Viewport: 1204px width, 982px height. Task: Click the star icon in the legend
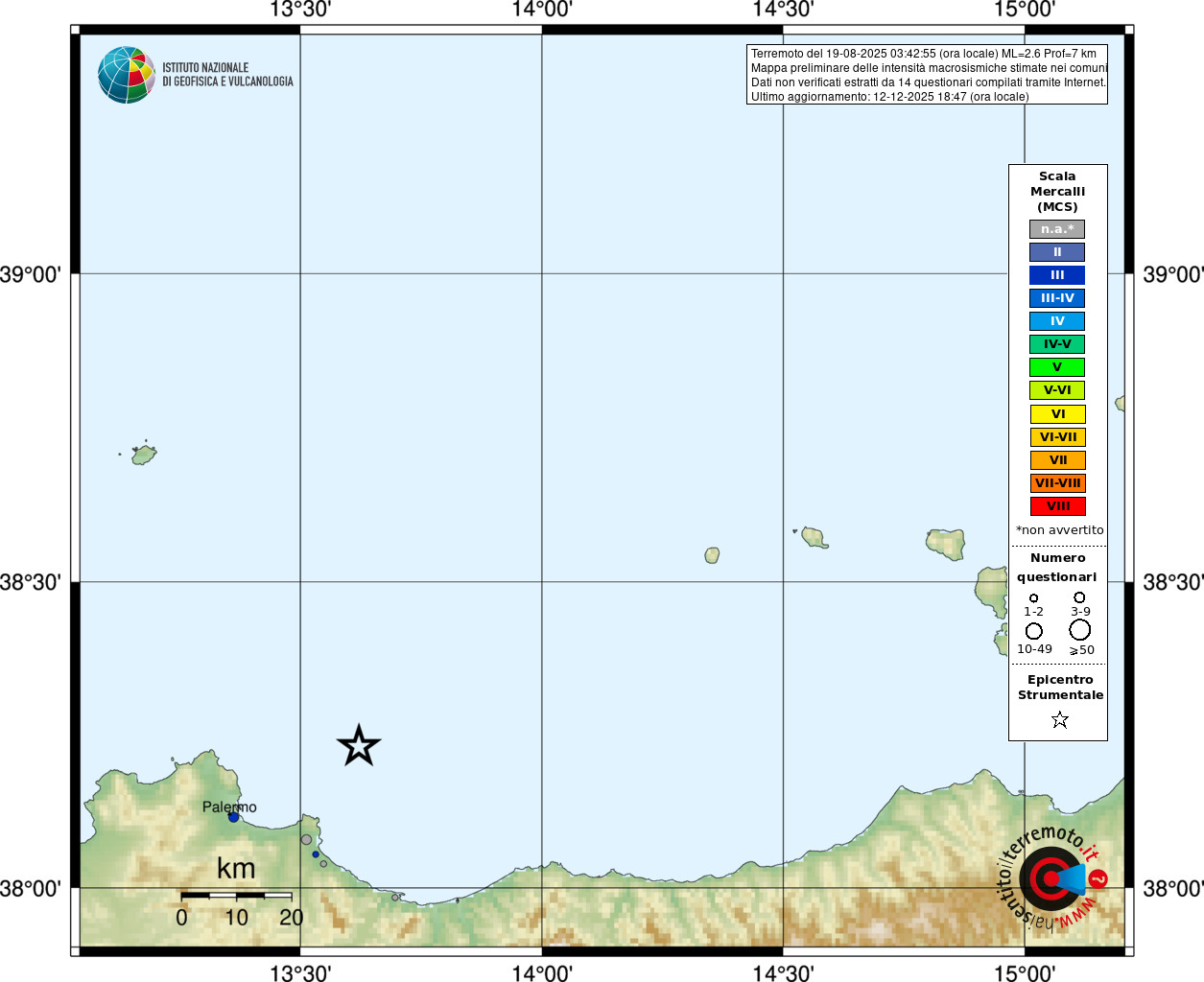[x=1059, y=719]
